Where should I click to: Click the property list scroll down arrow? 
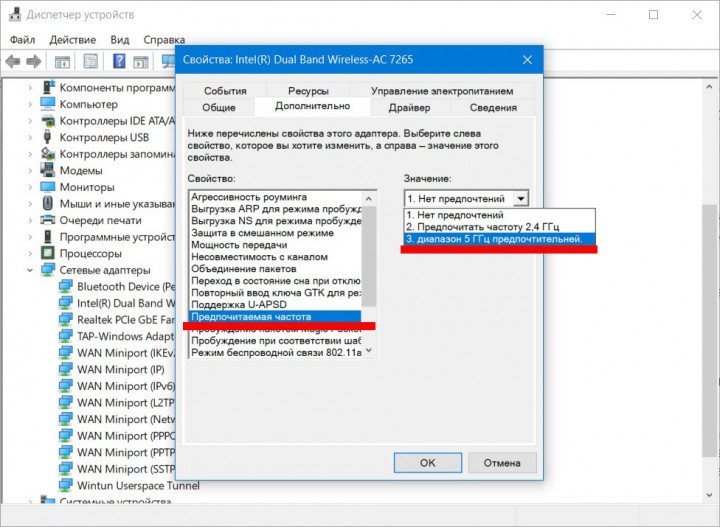[x=369, y=351]
